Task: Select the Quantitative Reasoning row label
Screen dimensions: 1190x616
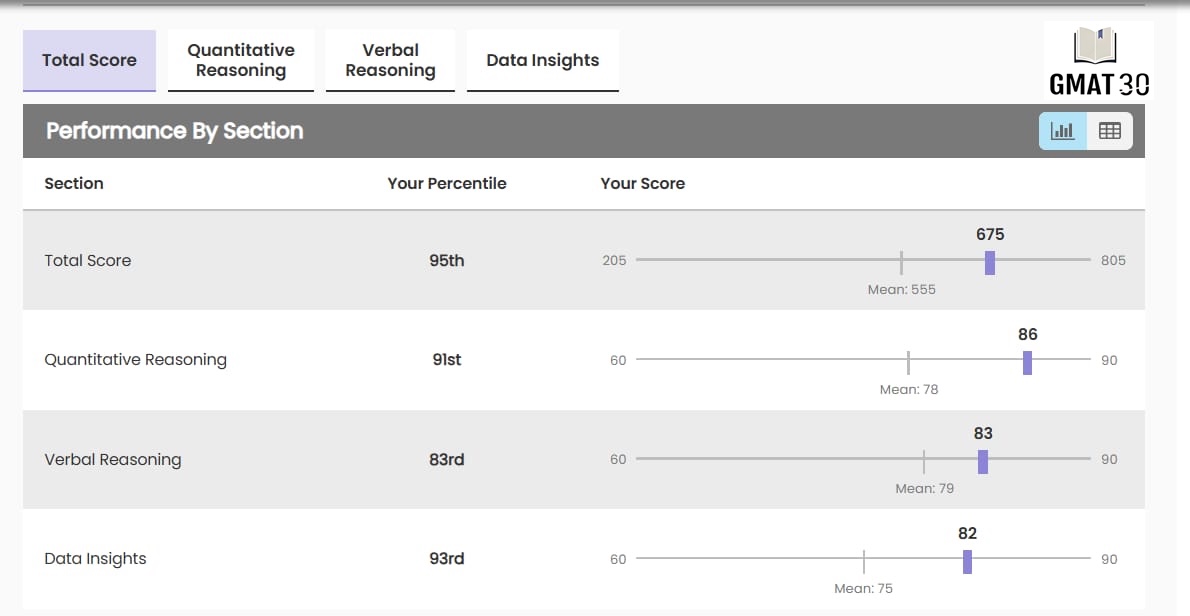Action: (x=135, y=360)
